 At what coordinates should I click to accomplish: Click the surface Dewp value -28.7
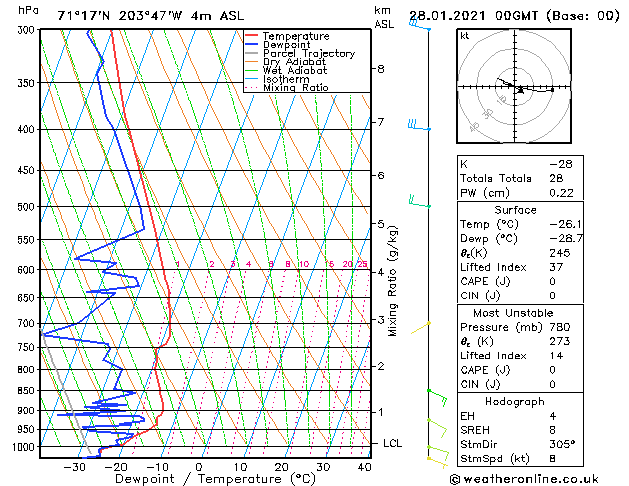click(x=566, y=239)
